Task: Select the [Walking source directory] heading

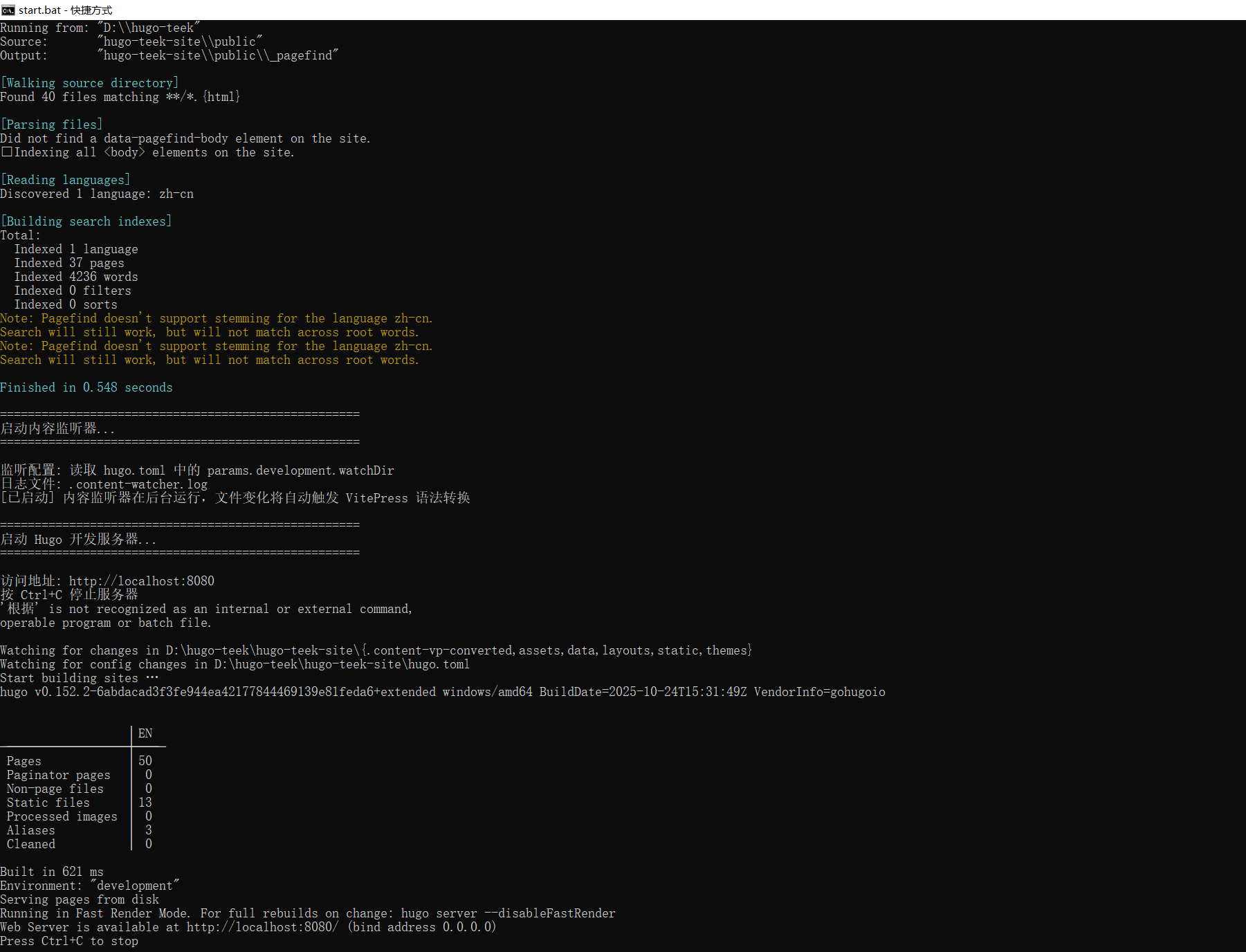Action: pyautogui.click(x=89, y=83)
